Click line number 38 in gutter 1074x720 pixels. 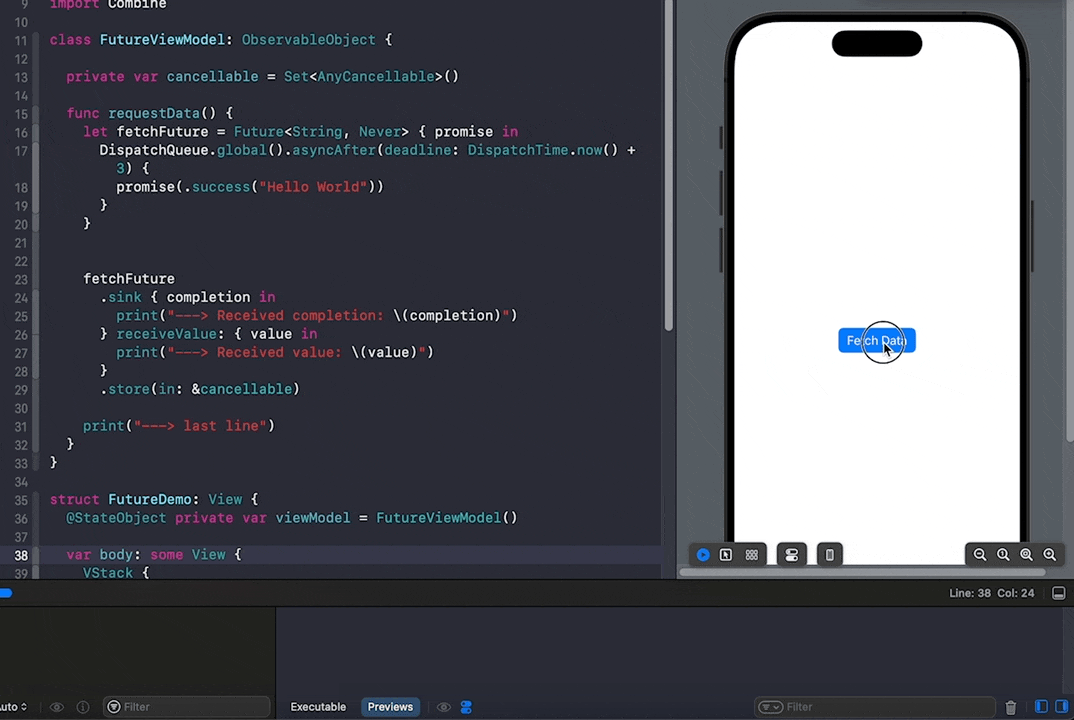point(21,556)
